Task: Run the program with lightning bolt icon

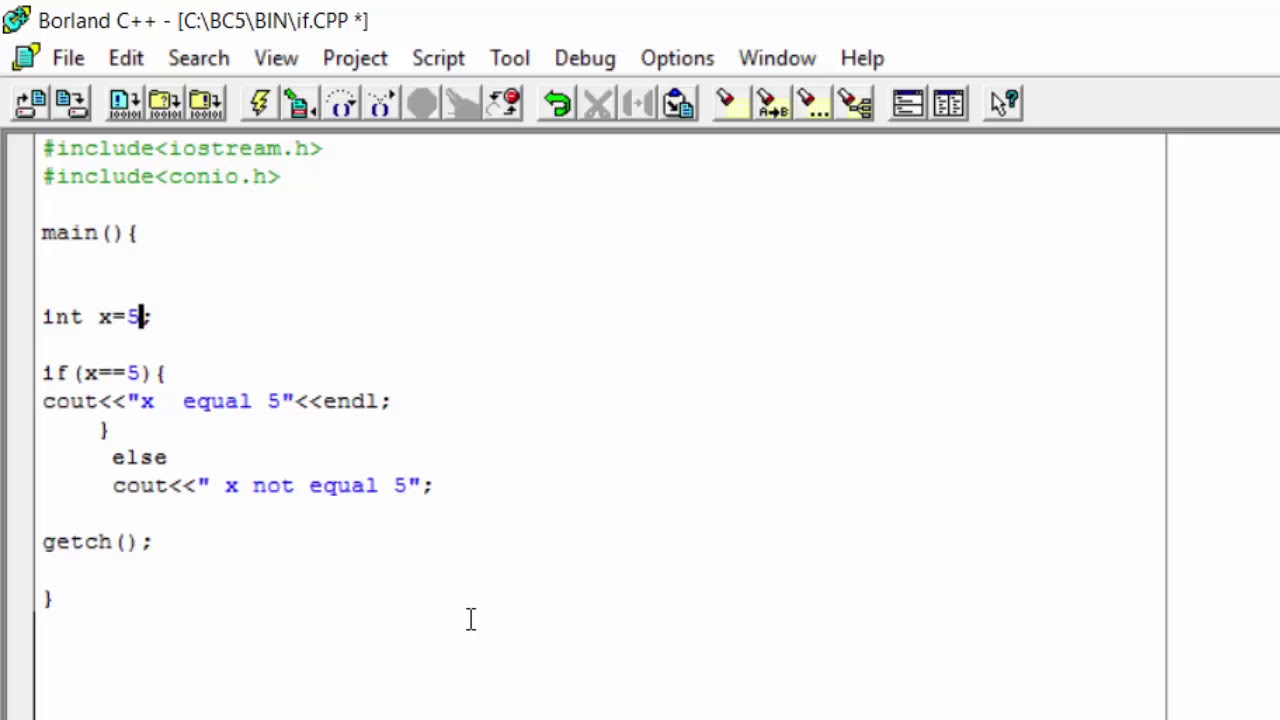Action: [260, 103]
